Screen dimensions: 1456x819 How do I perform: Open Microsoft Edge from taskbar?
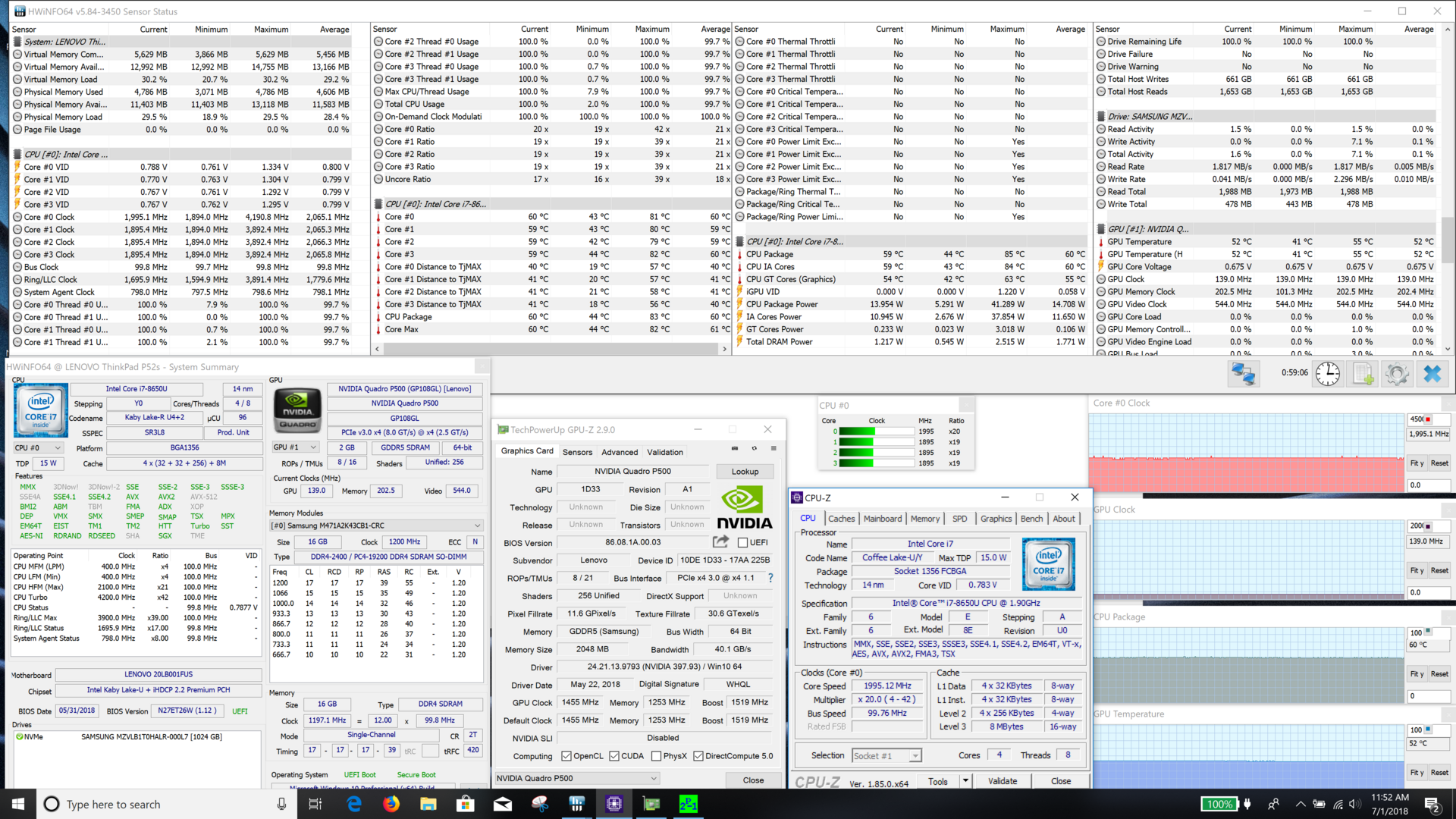tap(354, 804)
